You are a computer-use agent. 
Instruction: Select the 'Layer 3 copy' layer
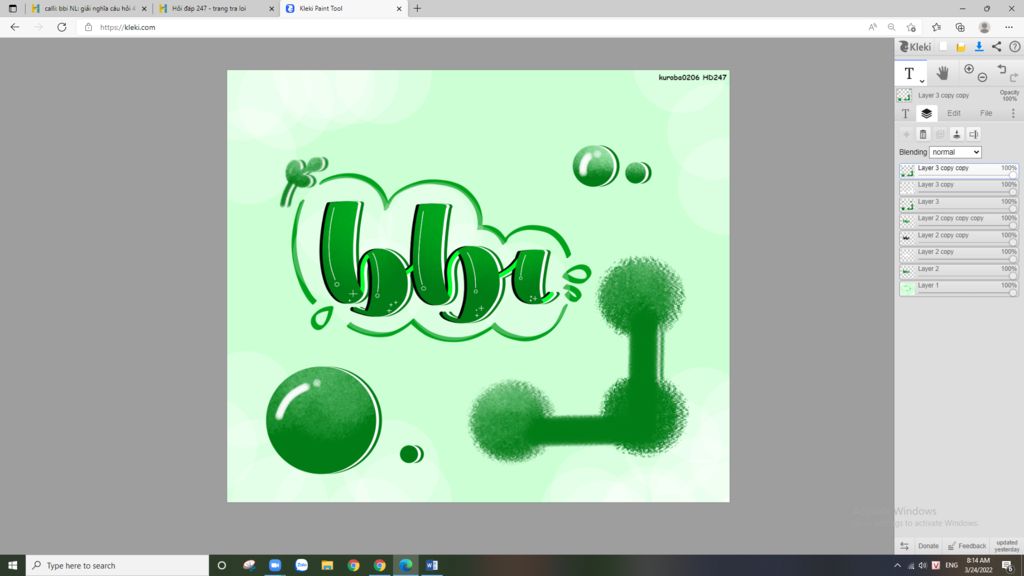point(959,187)
